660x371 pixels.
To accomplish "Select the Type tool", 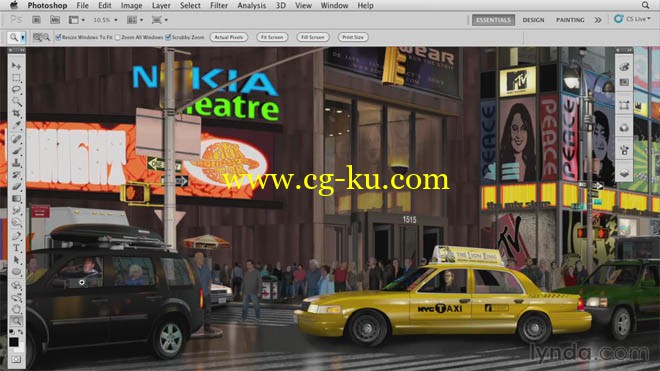I will pyautogui.click(x=16, y=248).
